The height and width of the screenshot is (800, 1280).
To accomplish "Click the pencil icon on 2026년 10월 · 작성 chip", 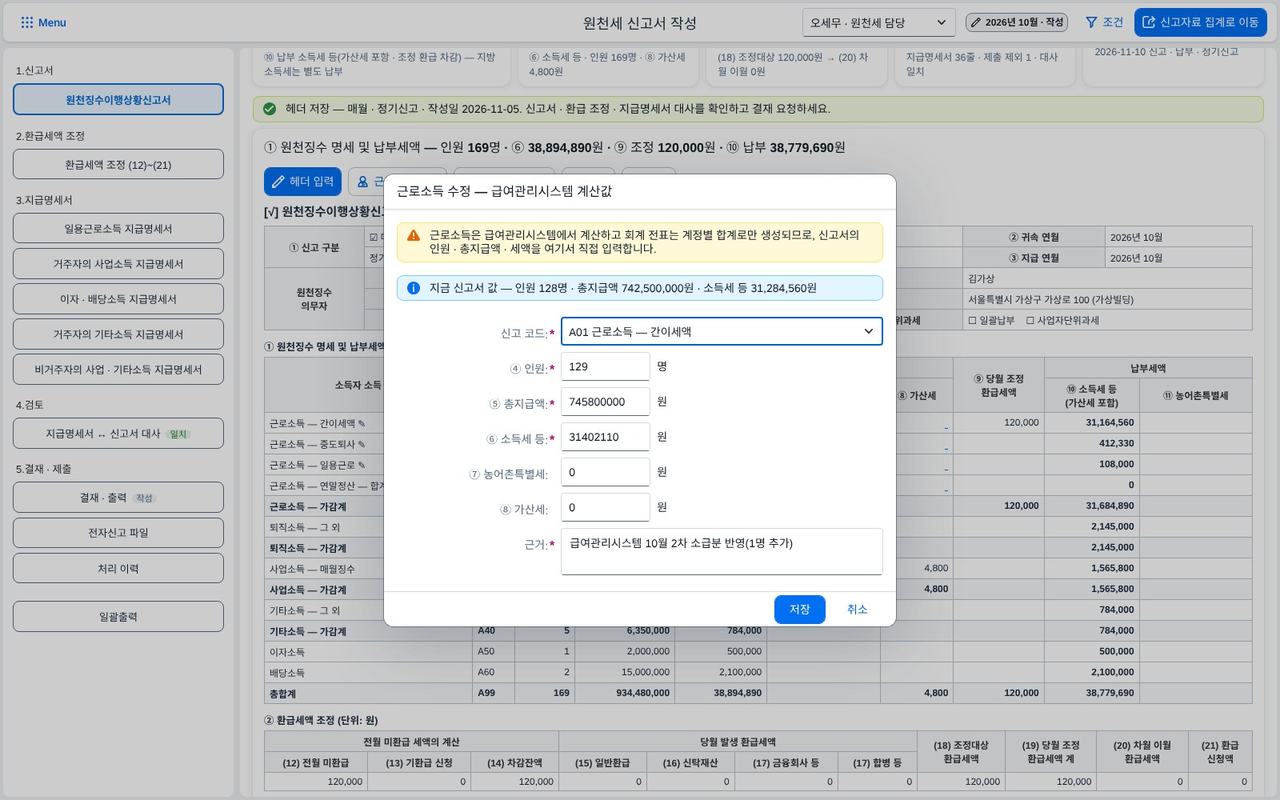I will tap(976, 22).
